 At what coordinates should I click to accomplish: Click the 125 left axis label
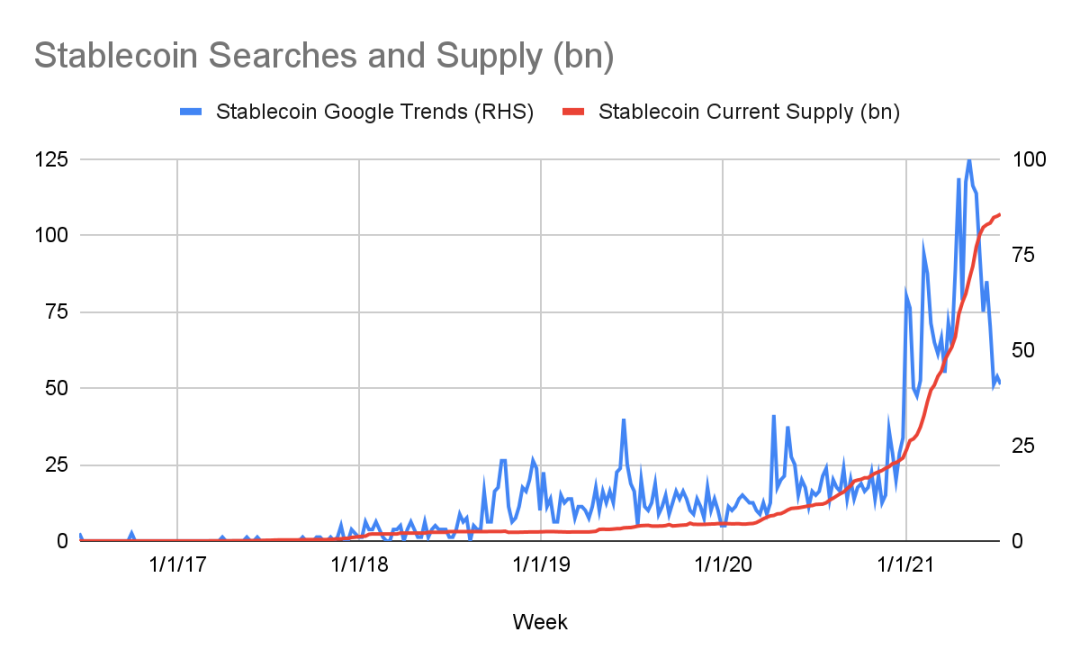click(x=52, y=160)
